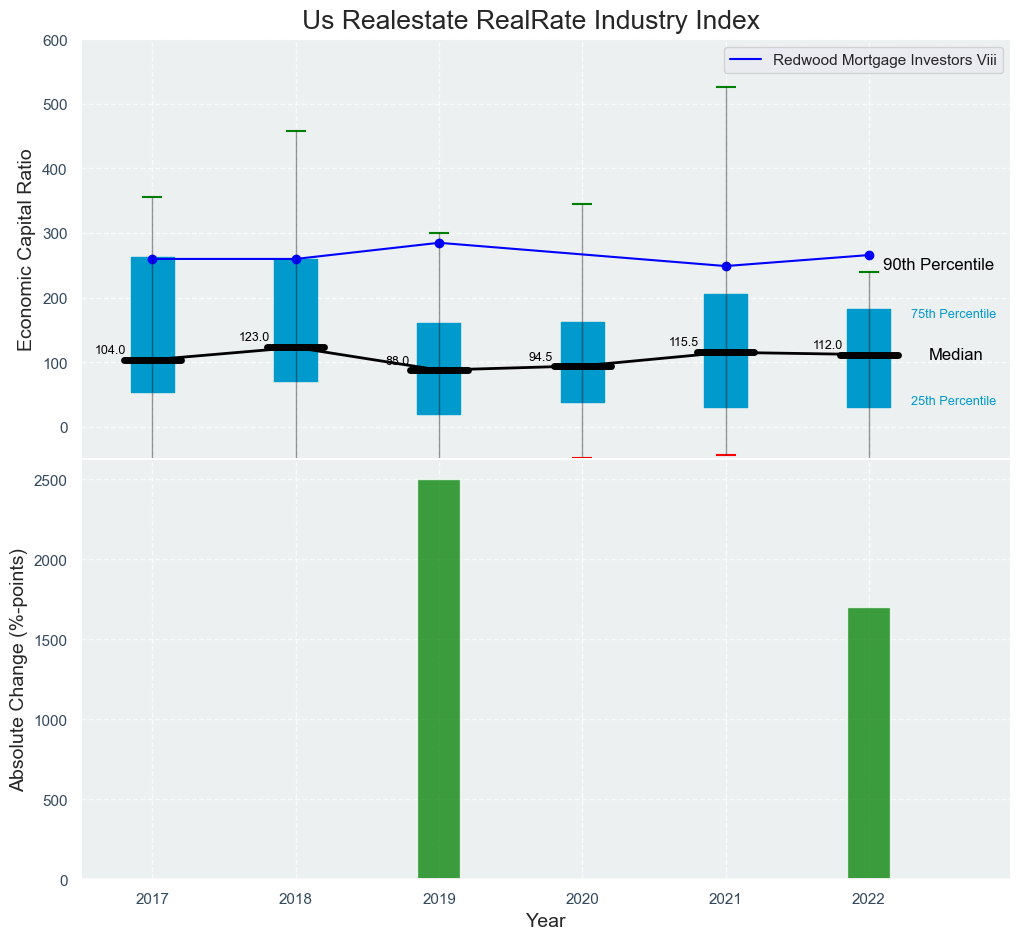Click the 123.0 median value label
Screen dimensions: 1020x940
pyautogui.click(x=254, y=337)
